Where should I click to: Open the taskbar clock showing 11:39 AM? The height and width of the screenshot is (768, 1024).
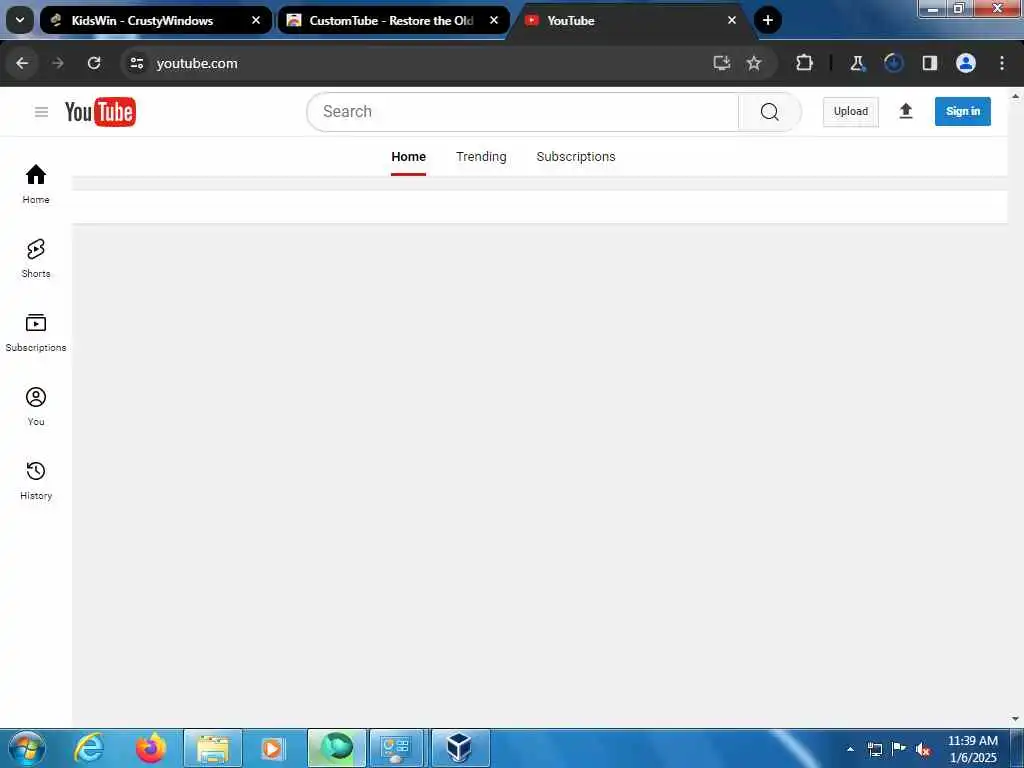point(973,749)
